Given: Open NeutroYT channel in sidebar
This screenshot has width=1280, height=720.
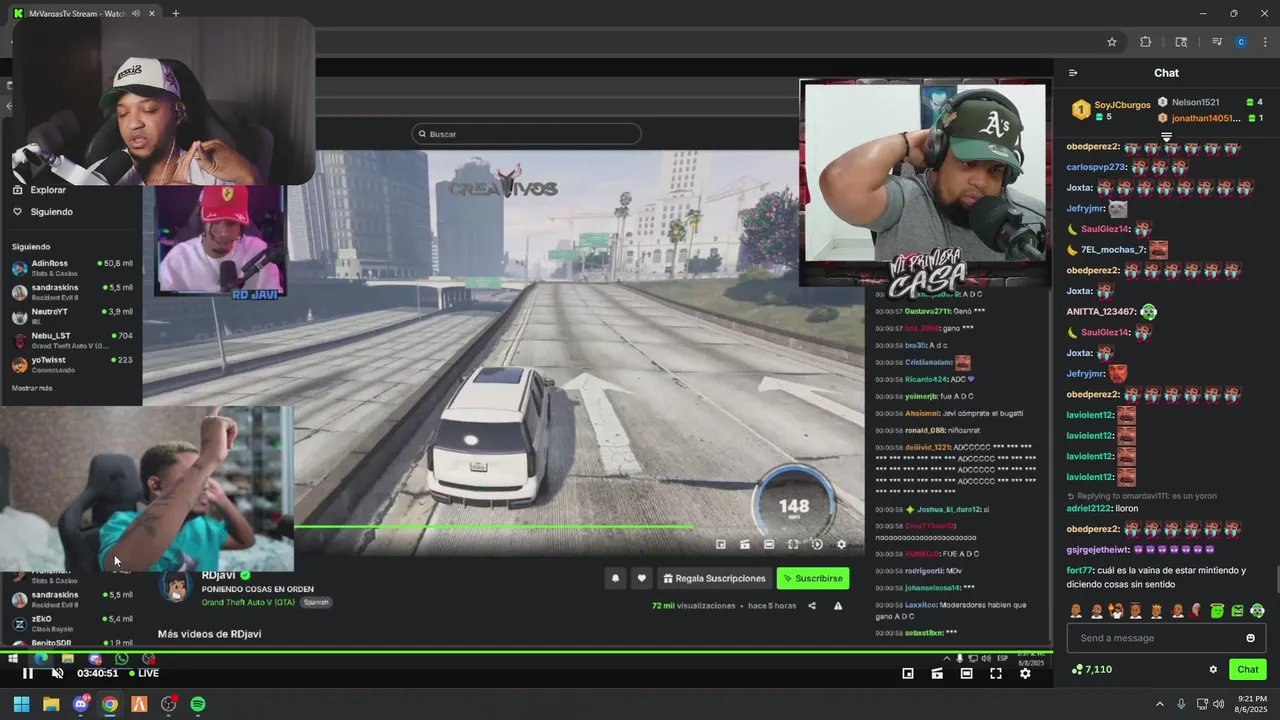Looking at the screenshot, I should click(72, 316).
